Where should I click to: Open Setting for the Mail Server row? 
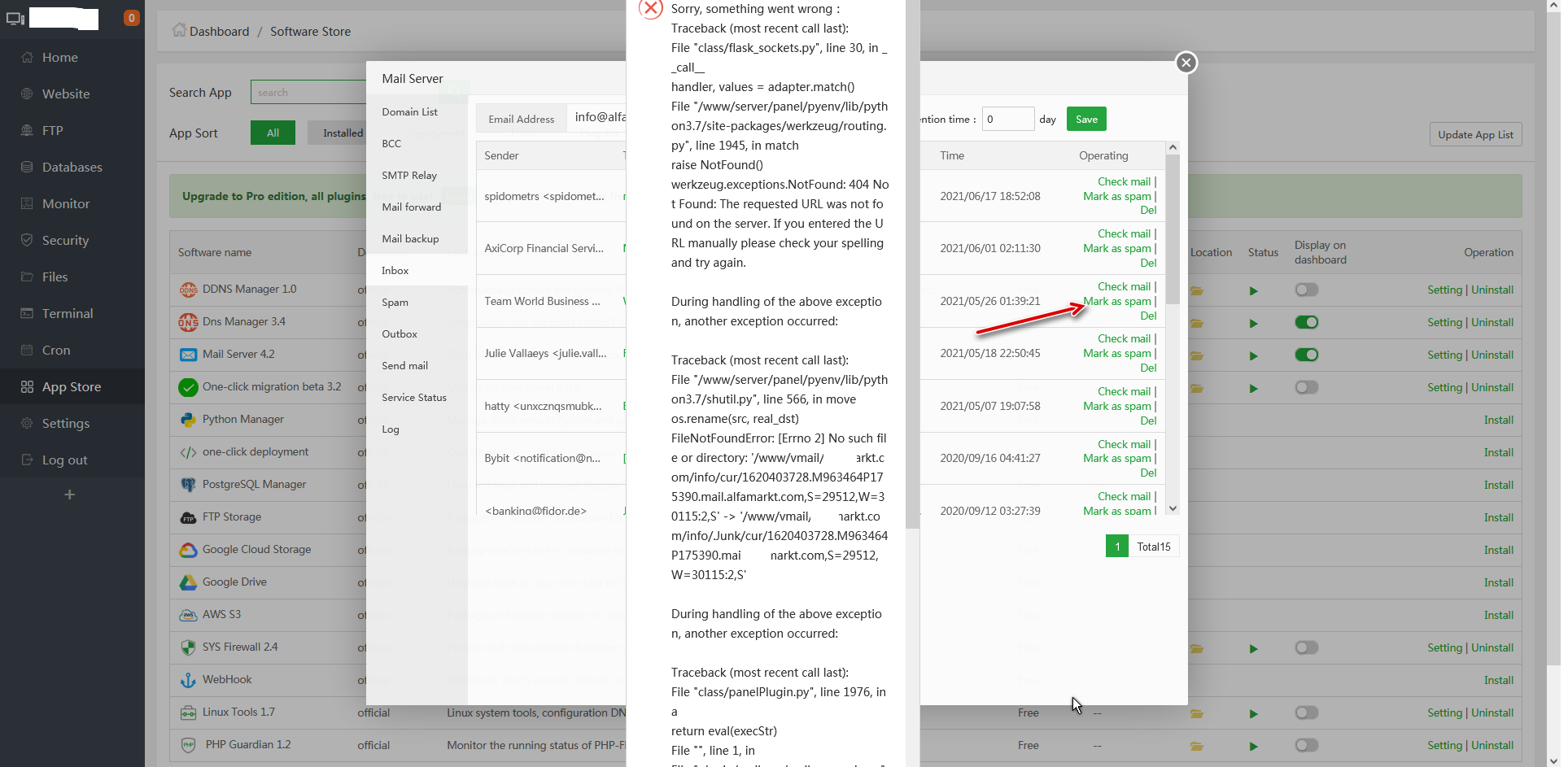pyautogui.click(x=1444, y=355)
